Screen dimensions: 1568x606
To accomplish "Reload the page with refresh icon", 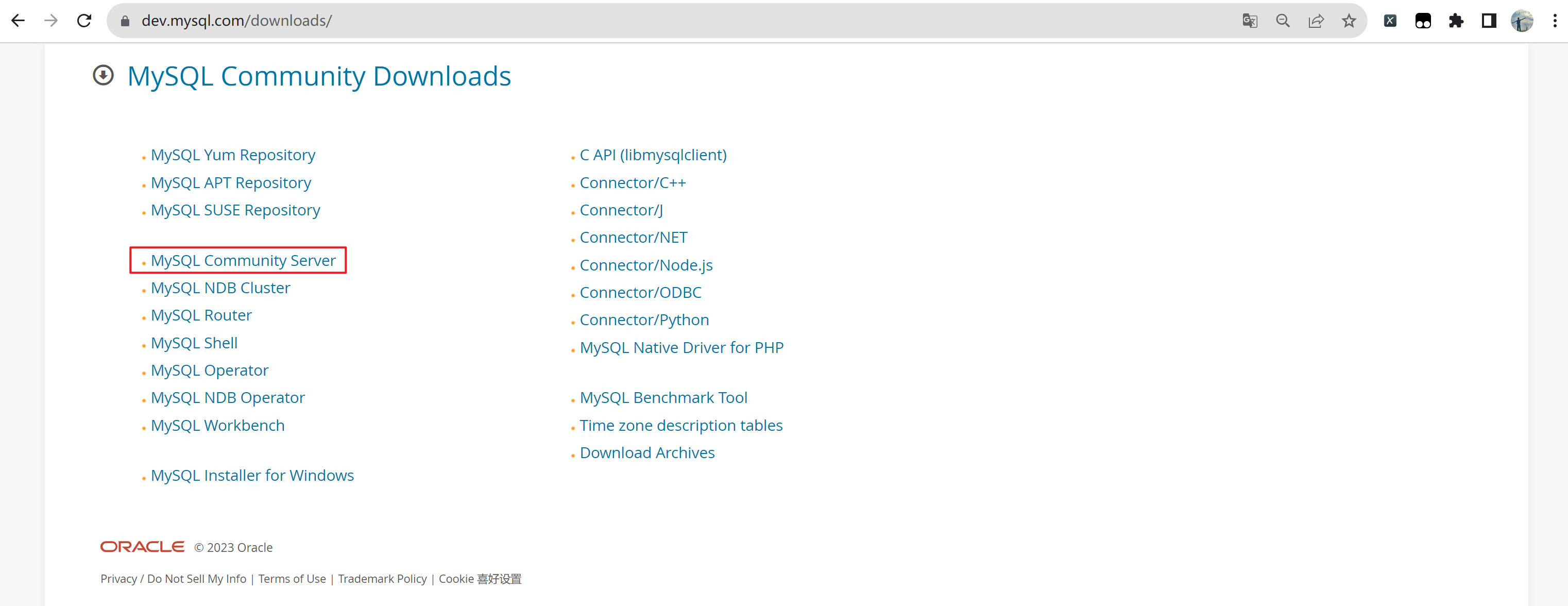I will [x=84, y=21].
